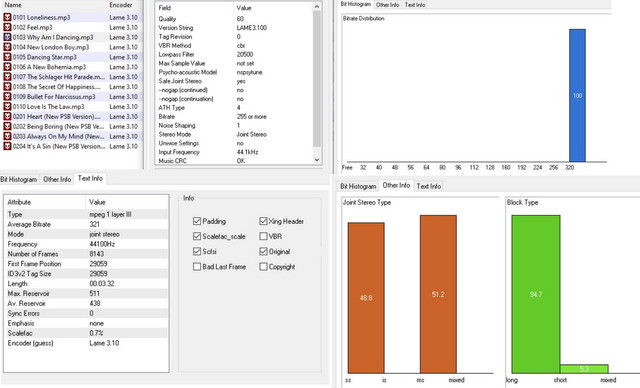The width and height of the screenshot is (640, 388).
Task: Open the Bit Histogram tab above the Bitrate Distribution chart
Action: (356, 4)
